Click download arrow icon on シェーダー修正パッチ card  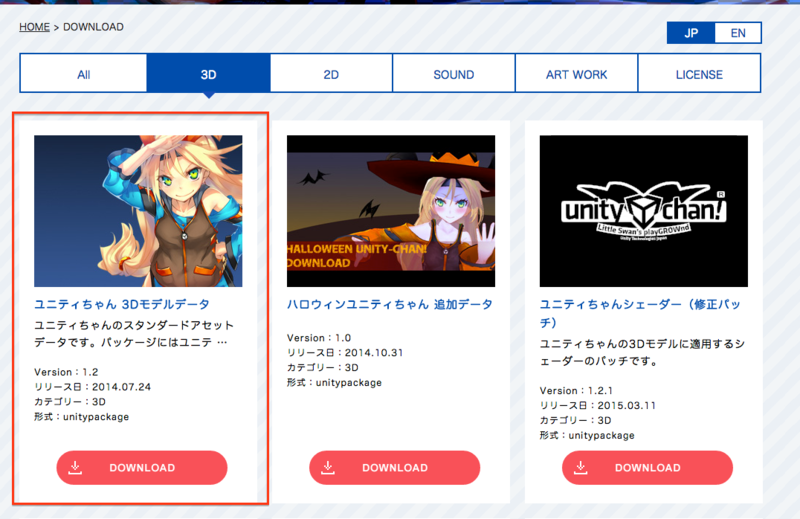pyautogui.click(x=581, y=467)
